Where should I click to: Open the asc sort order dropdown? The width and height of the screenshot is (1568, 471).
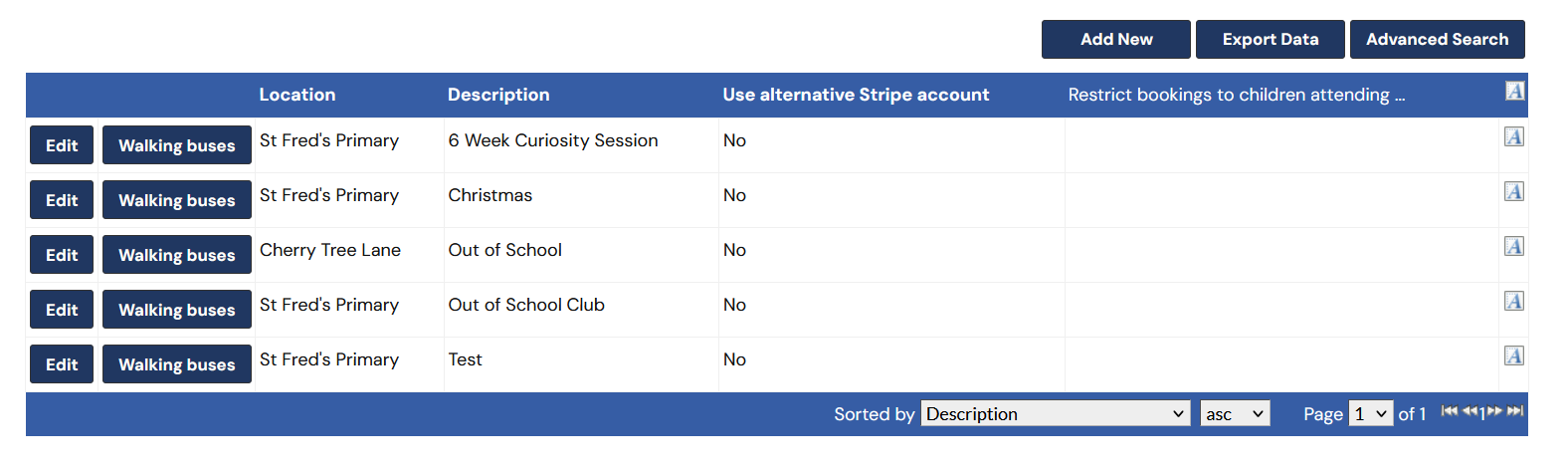[1235, 414]
